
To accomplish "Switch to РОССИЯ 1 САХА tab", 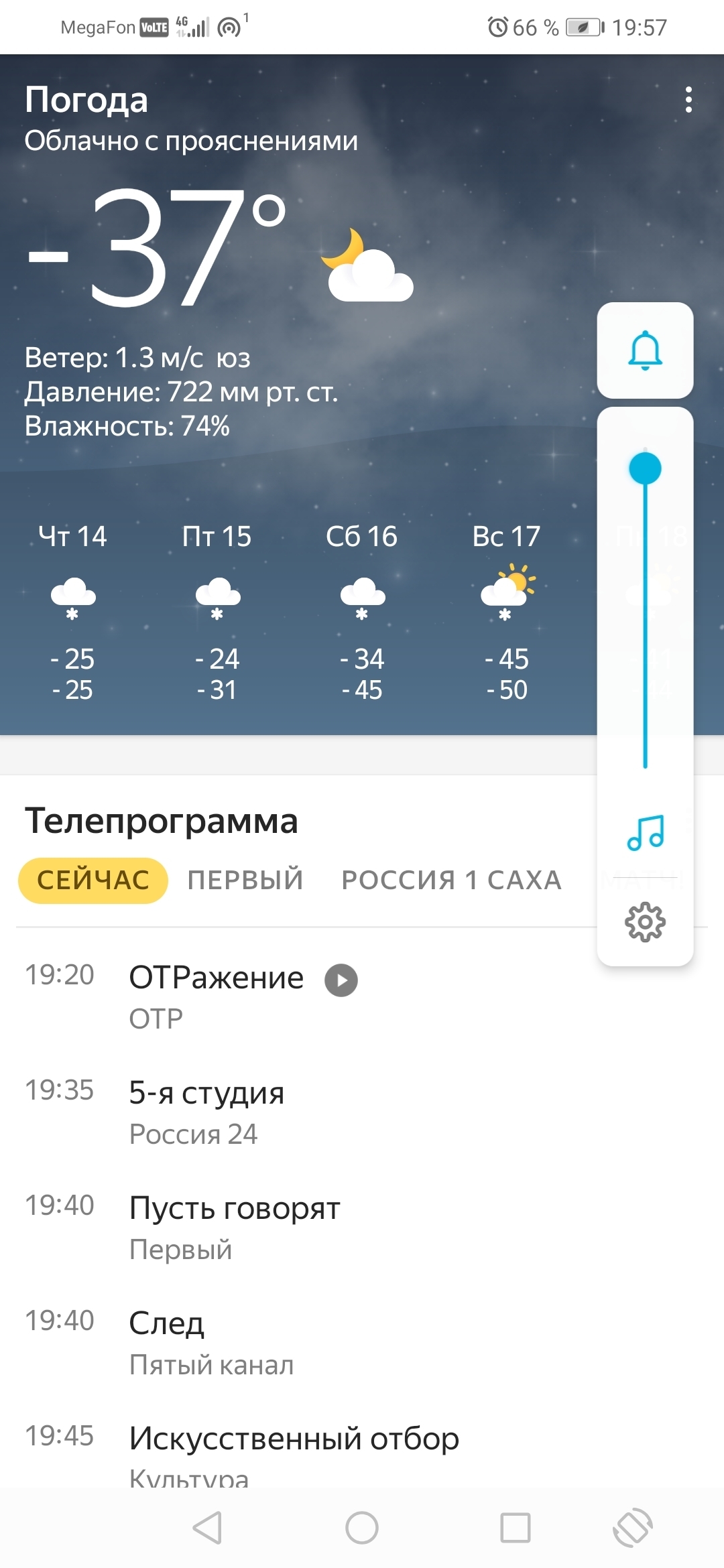I will click(451, 880).
